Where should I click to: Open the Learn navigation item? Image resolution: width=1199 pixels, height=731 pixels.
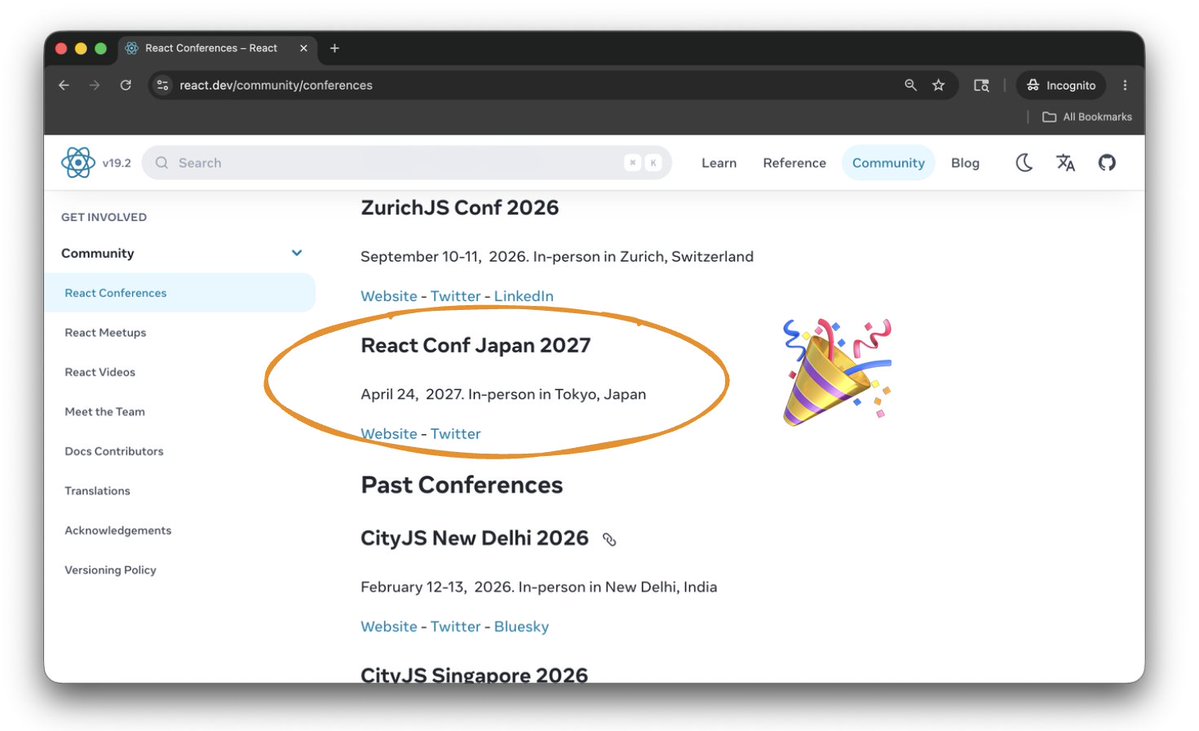719,162
